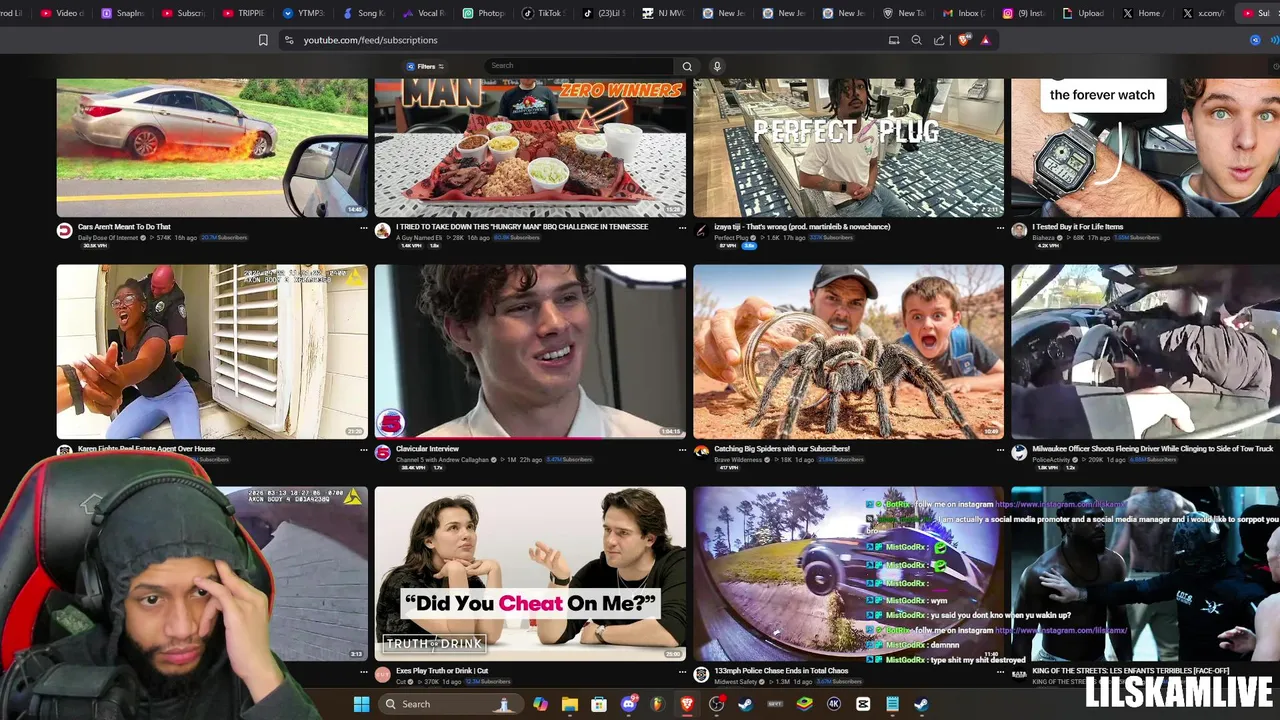Open Midwest Safety channel avatar
This screenshot has height=720, width=1280.
tap(701, 675)
